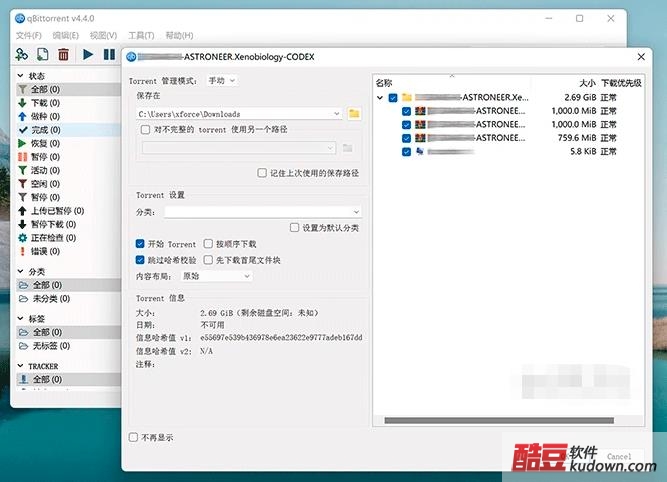
Task: Click the horizontal scrollbar under the file list
Action: point(499,420)
